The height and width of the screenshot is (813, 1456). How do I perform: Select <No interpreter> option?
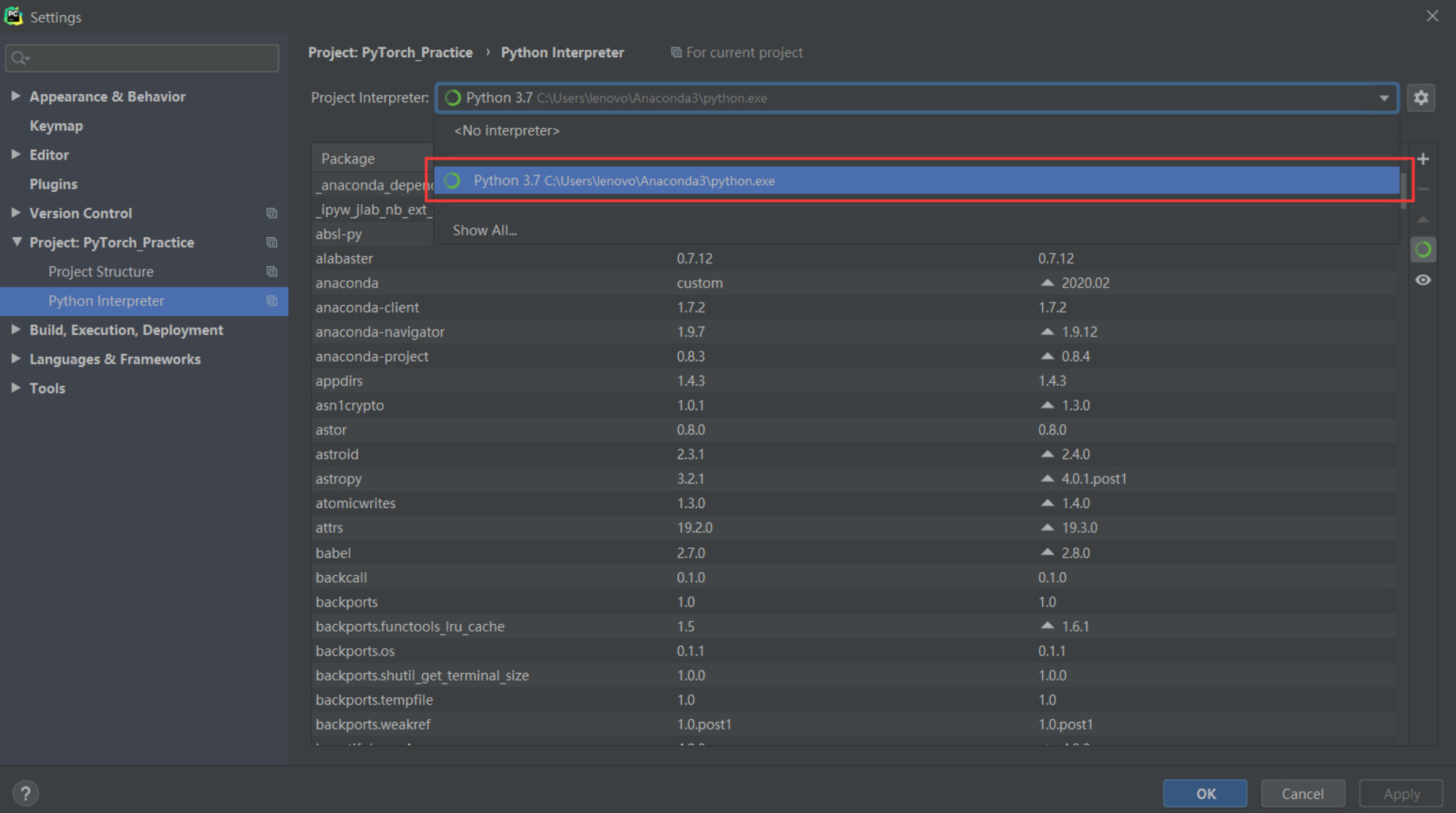(506, 131)
